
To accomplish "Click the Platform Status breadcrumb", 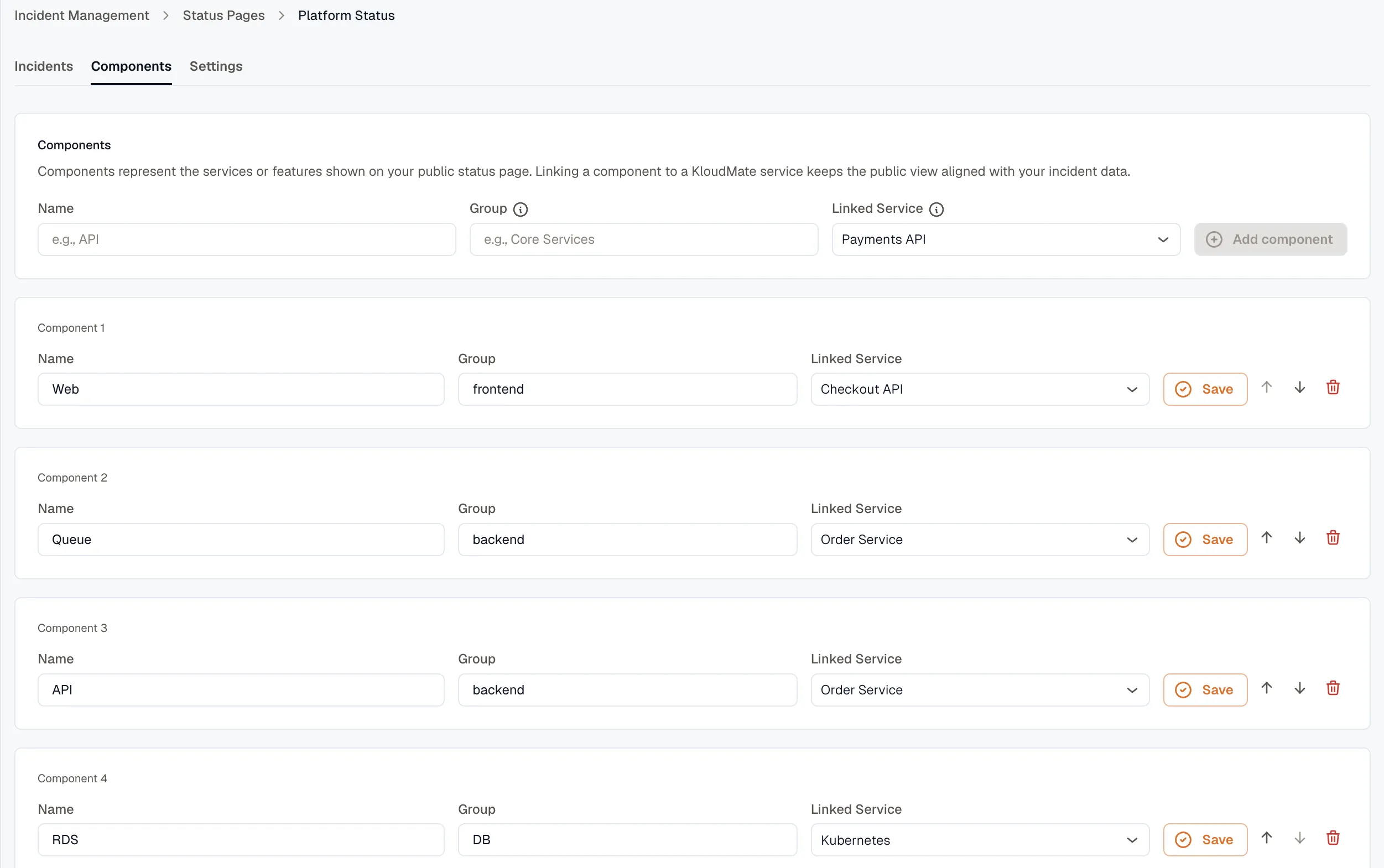I will (346, 15).
